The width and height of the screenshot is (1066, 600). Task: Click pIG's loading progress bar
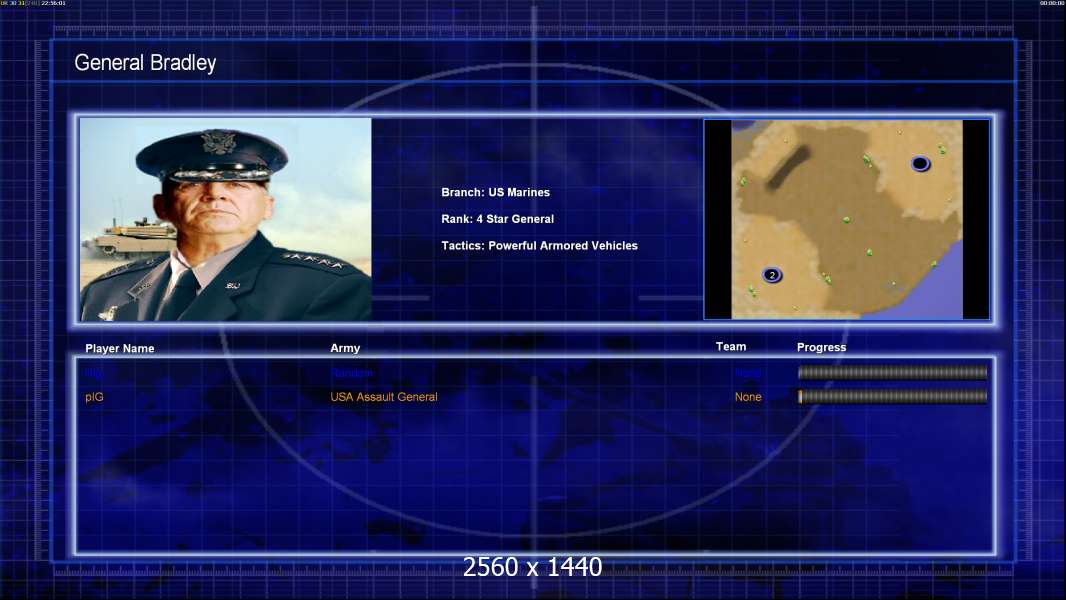893,396
